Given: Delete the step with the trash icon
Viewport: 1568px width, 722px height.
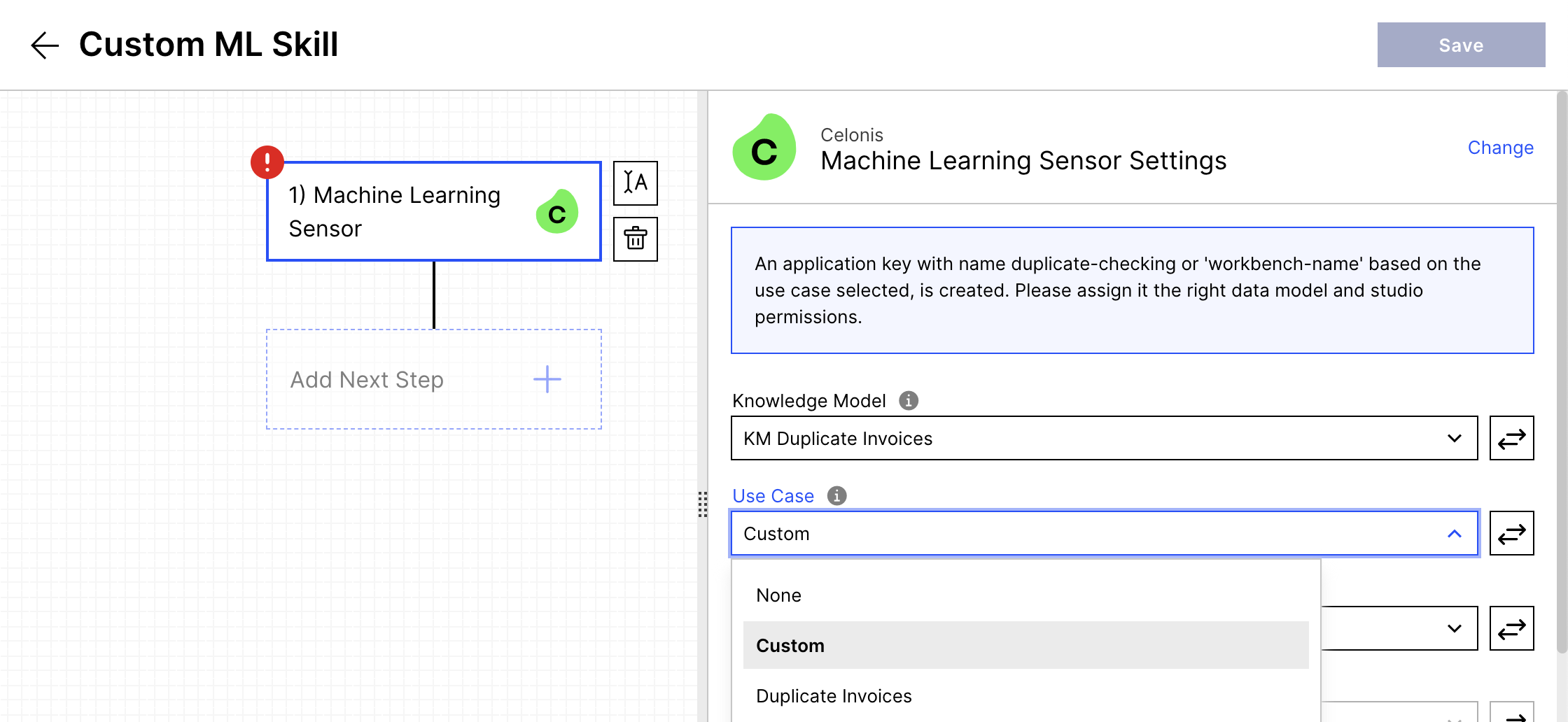Looking at the screenshot, I should (636, 239).
